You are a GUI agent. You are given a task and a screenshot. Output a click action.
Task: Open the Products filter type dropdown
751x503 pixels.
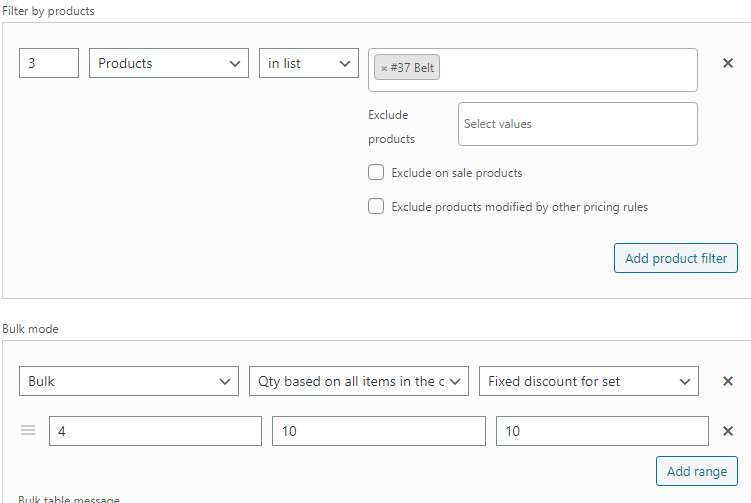169,63
